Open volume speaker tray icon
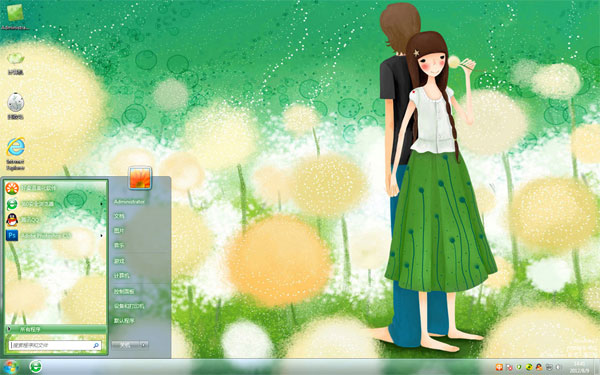The height and width of the screenshot is (375, 600). point(558,368)
